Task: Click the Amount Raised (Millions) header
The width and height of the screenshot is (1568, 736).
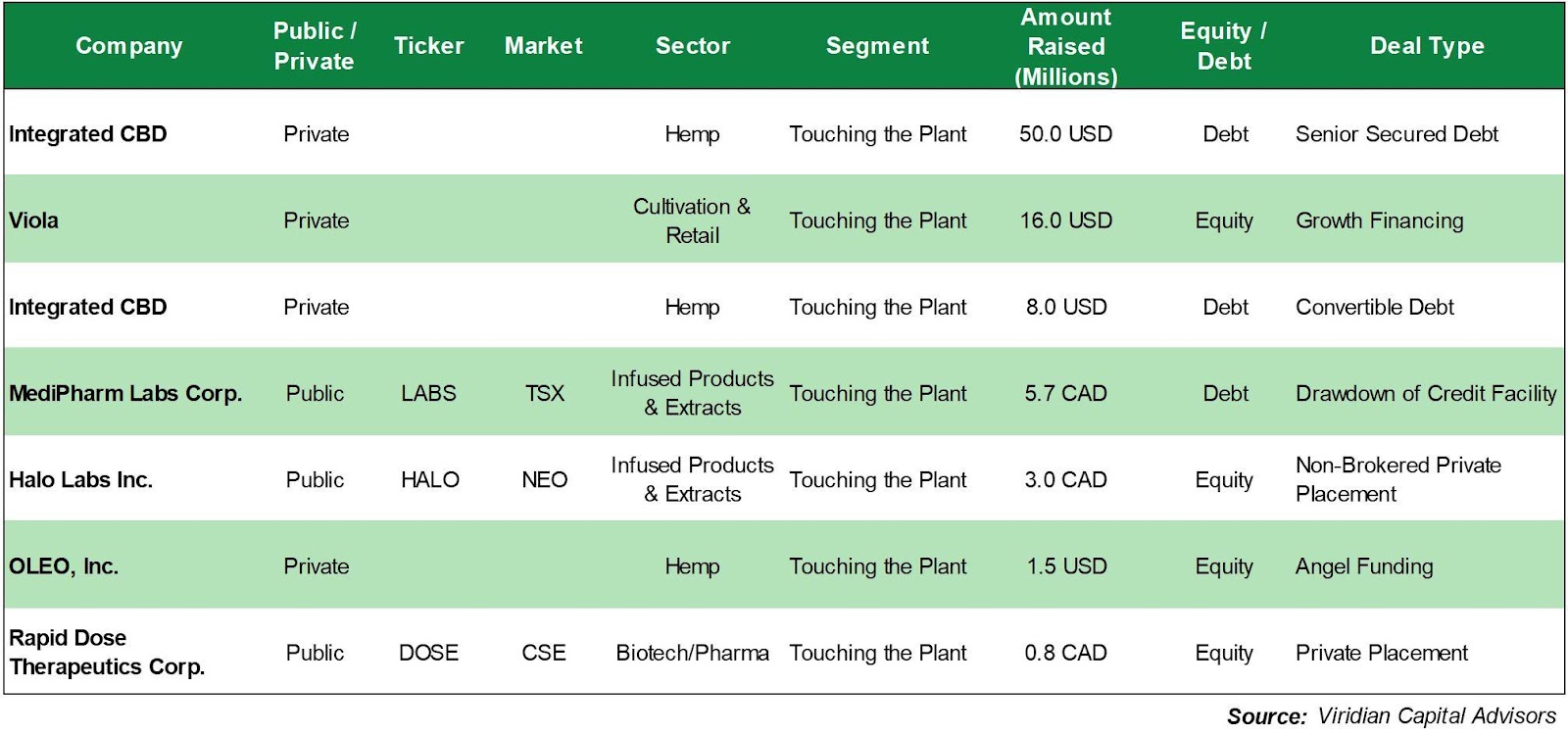Action: (x=1065, y=46)
